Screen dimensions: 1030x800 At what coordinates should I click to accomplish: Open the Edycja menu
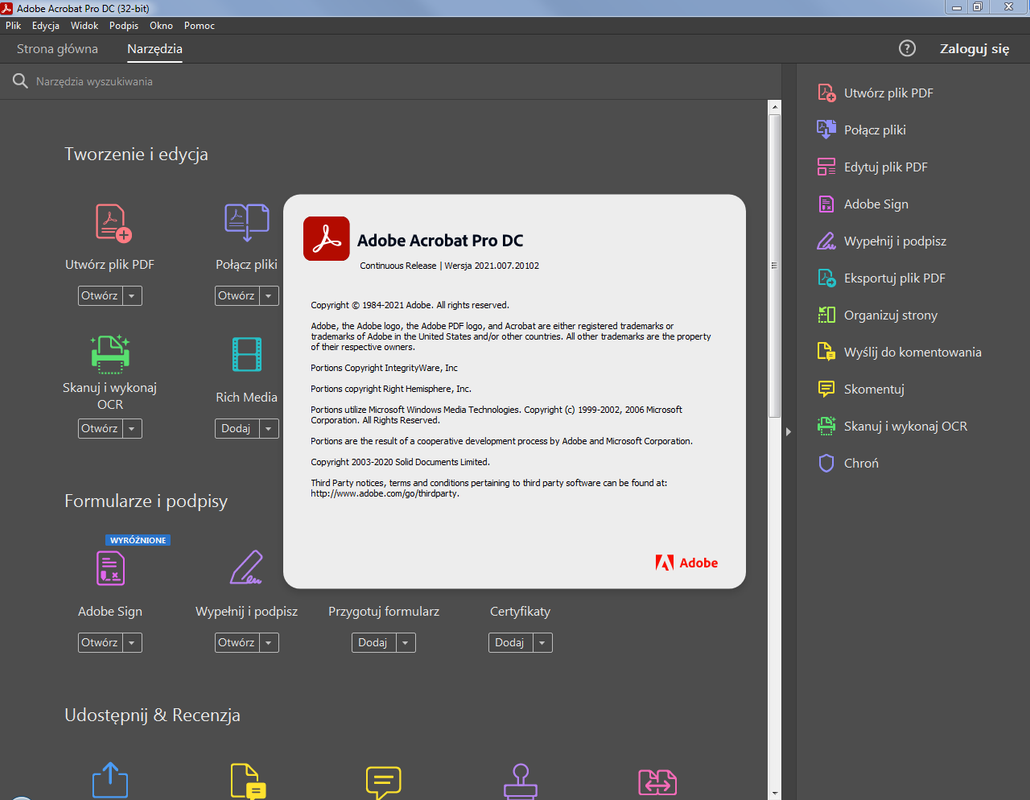click(45, 26)
